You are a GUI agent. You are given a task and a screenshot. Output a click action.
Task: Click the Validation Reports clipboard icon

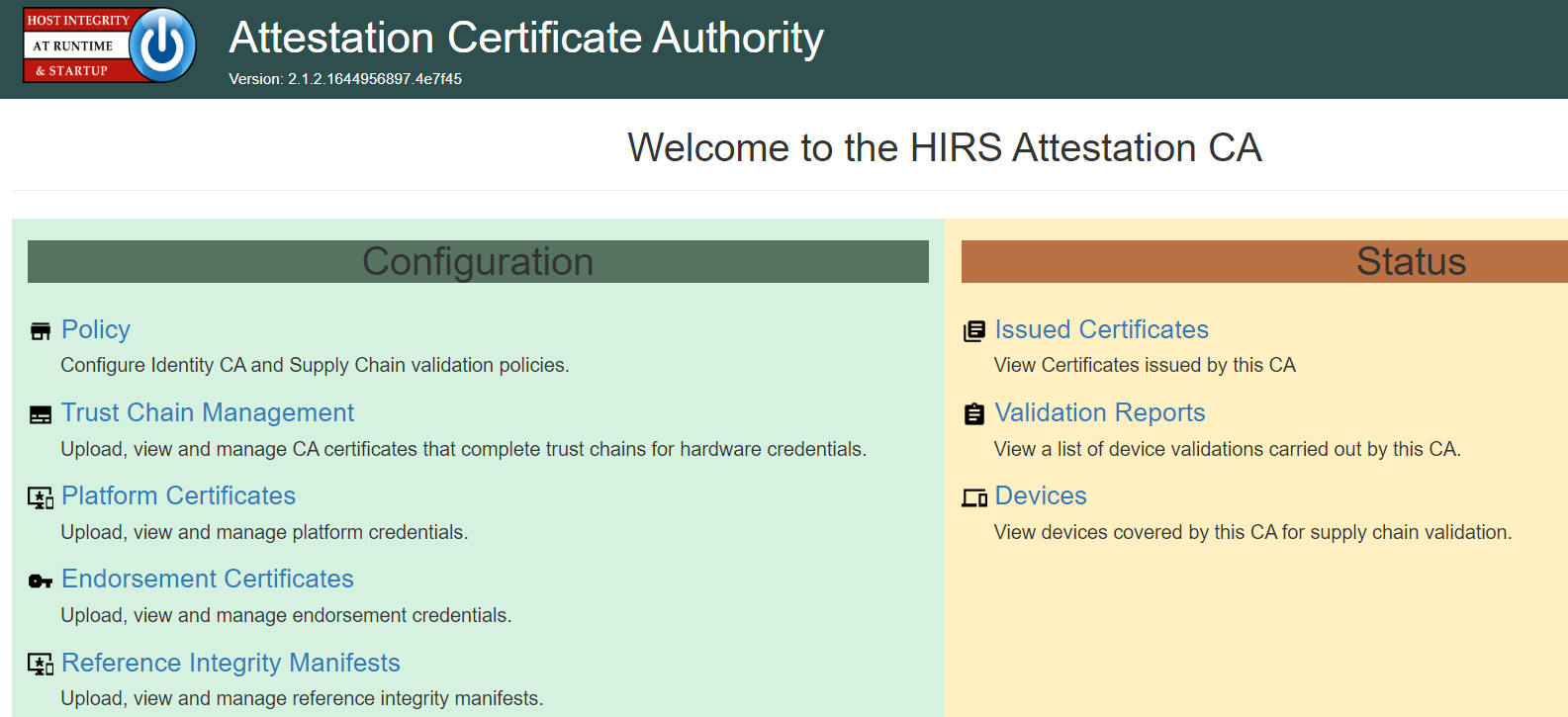[974, 414]
